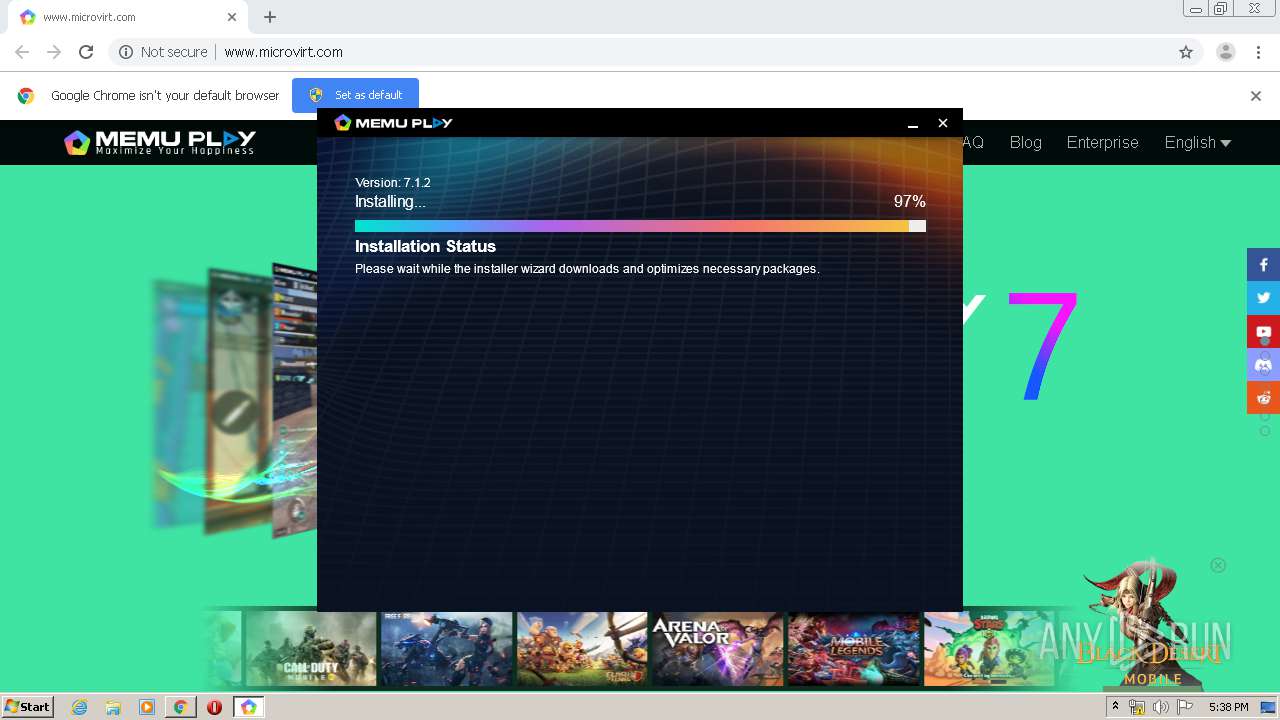Viewport: 1280px width, 720px height.
Task: Select the Clash of Clans thumbnail
Action: pyautogui.click(x=582, y=649)
